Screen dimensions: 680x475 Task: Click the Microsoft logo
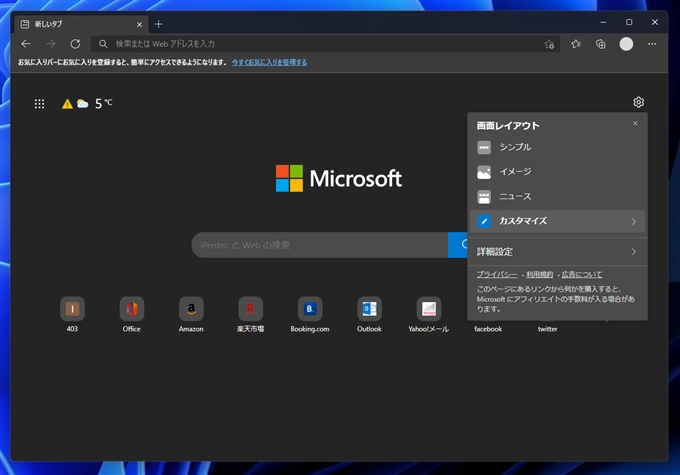(x=339, y=178)
